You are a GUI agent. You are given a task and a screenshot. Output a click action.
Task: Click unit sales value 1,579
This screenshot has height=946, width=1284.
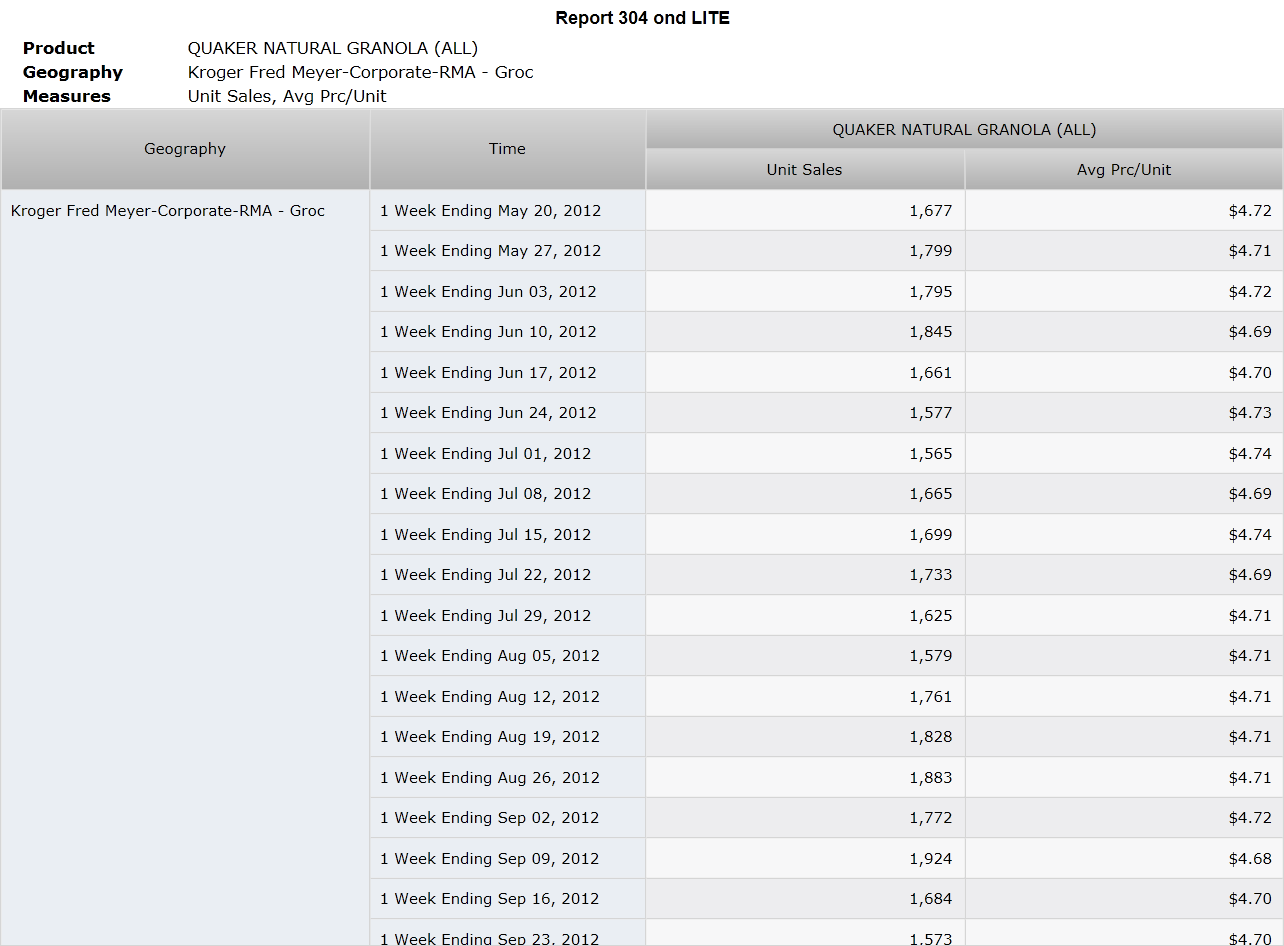coord(931,656)
